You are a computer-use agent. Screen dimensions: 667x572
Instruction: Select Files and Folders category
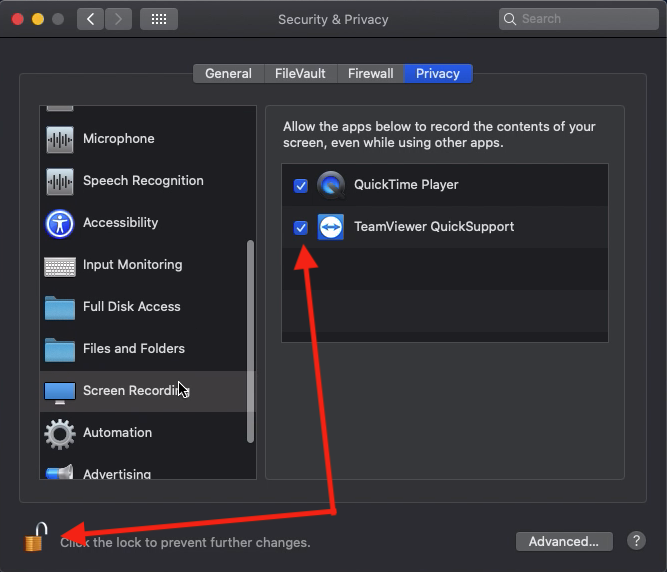click(133, 349)
